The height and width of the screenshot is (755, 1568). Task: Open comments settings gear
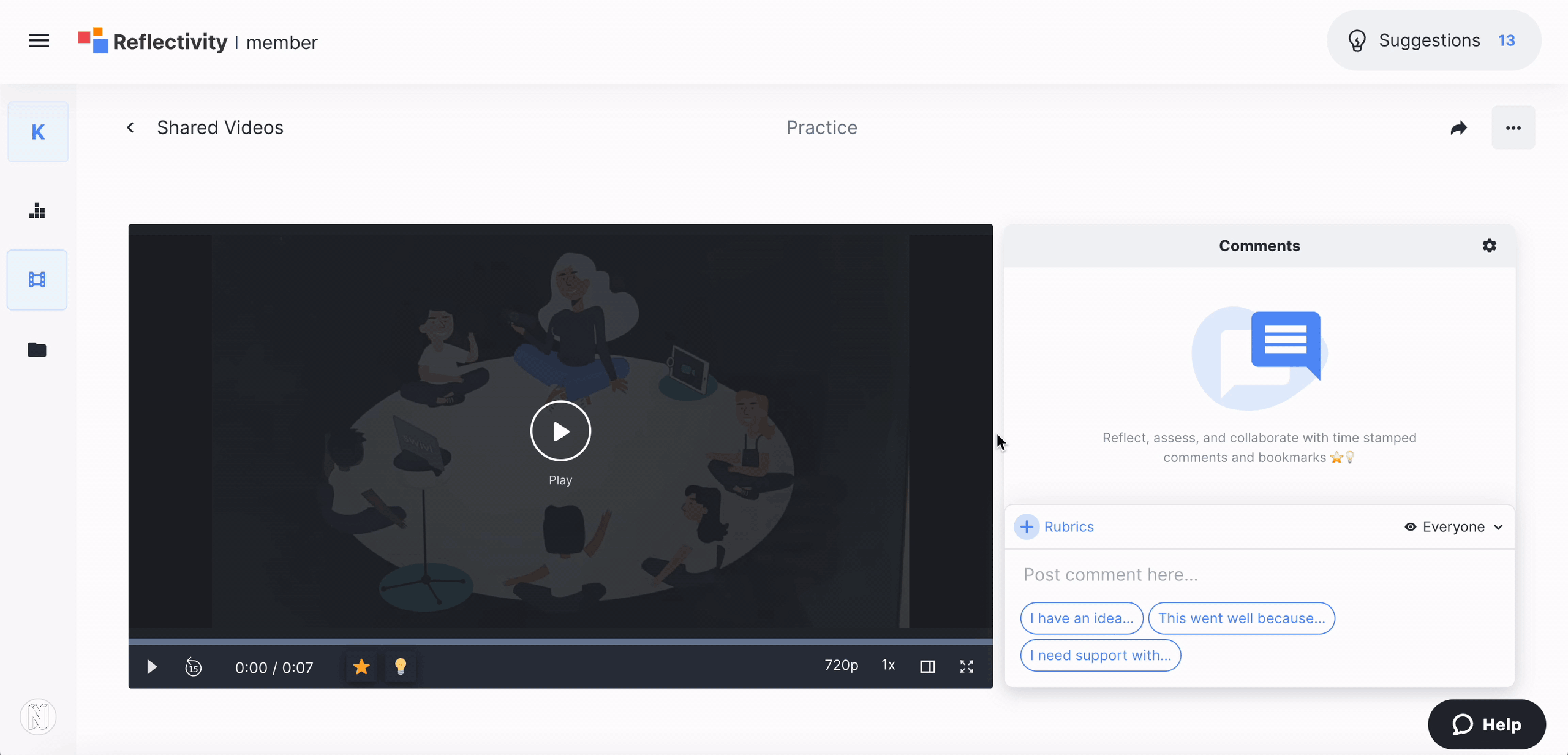(x=1490, y=246)
